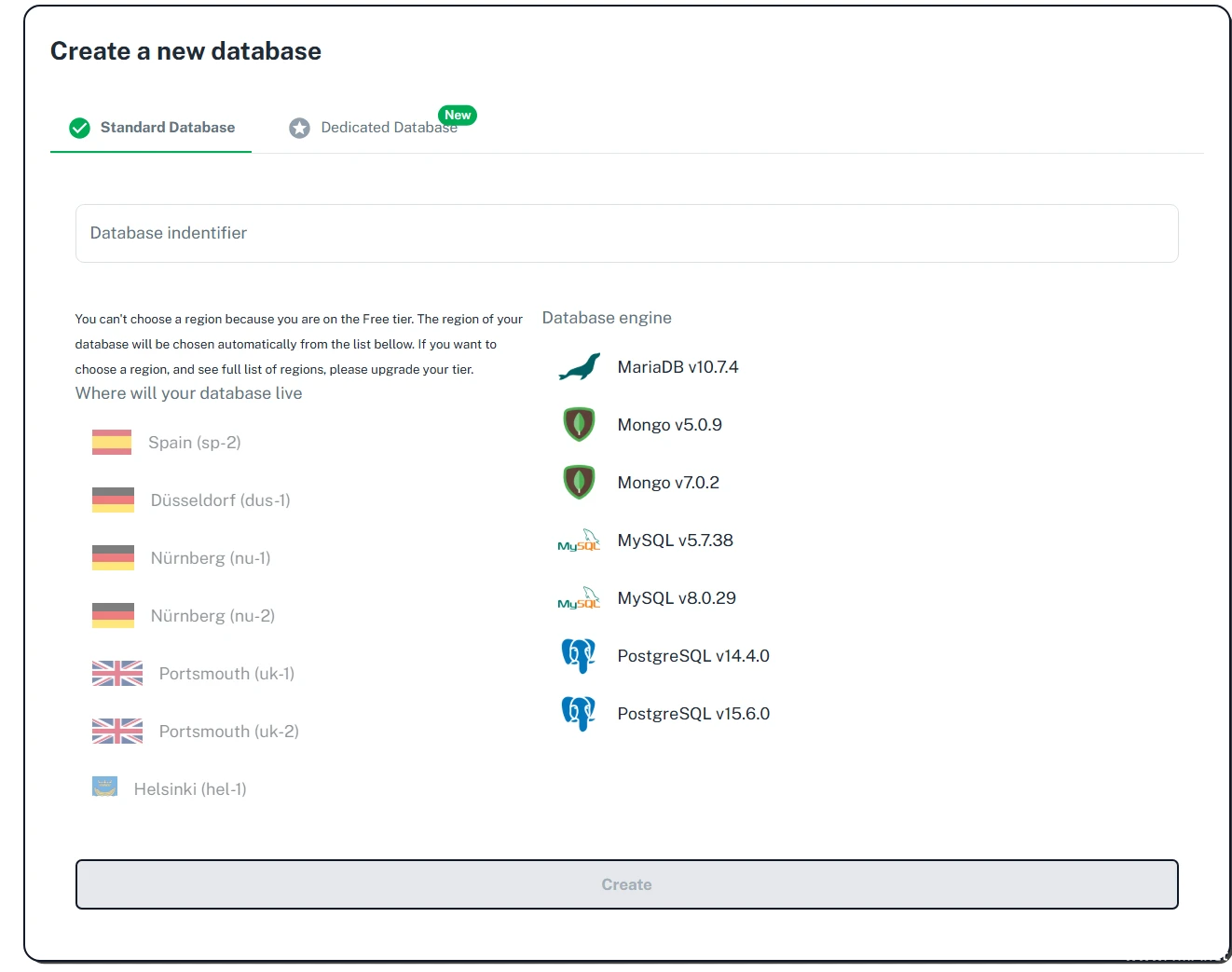This screenshot has width=1232, height=972.
Task: Open the Dedicated Database tab
Action: click(373, 128)
